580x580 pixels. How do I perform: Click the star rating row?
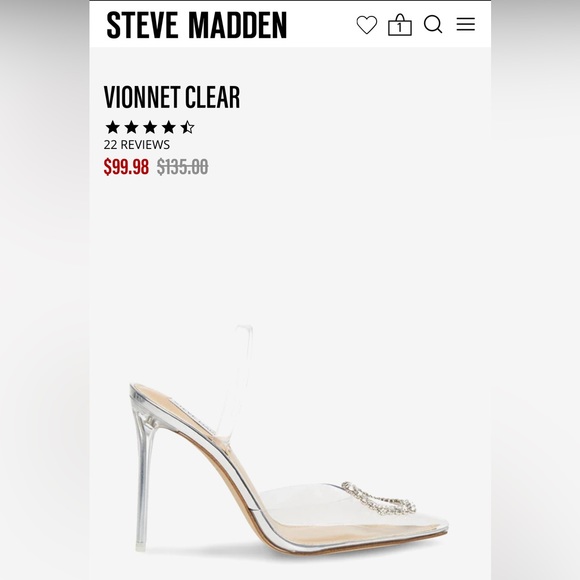click(150, 127)
